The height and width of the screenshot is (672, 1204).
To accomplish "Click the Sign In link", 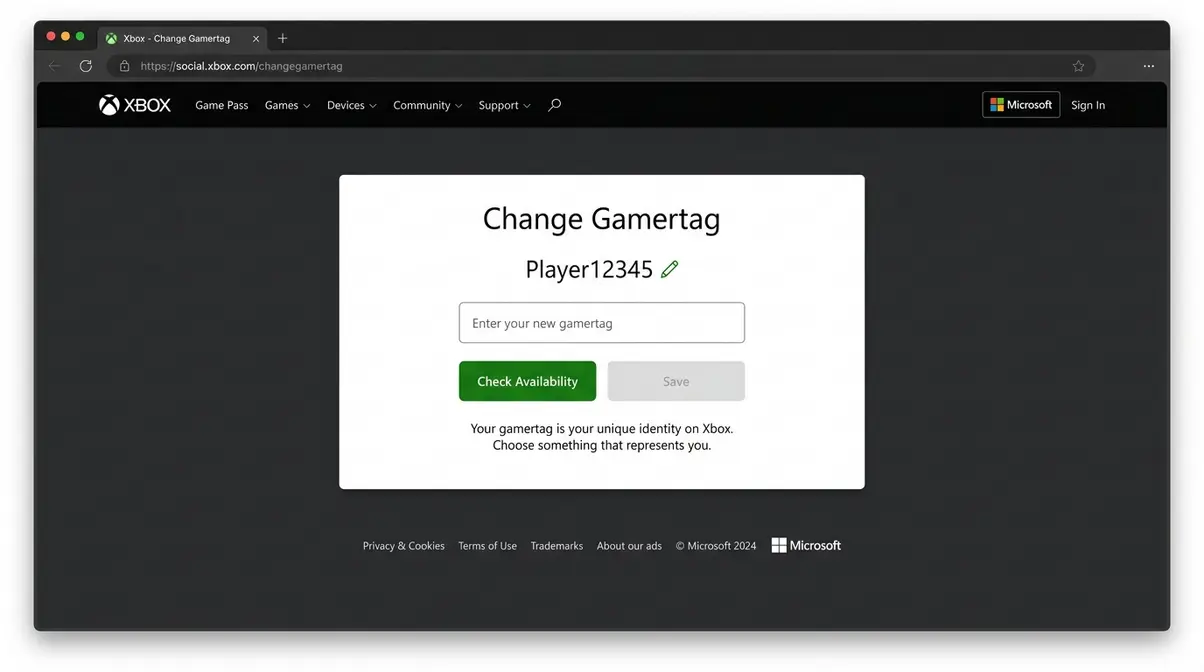I will pos(1088,105).
